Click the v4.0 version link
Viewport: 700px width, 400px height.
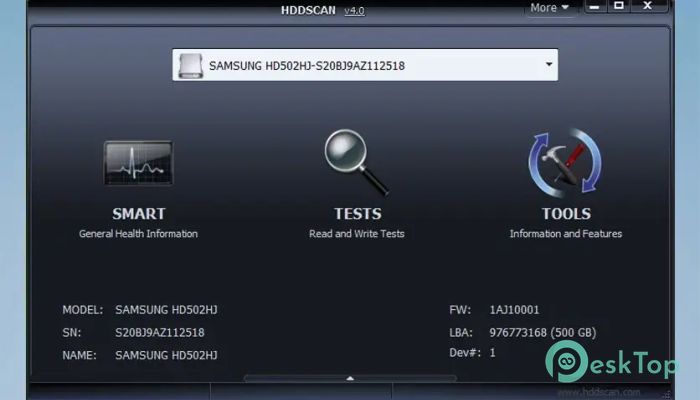(x=354, y=11)
